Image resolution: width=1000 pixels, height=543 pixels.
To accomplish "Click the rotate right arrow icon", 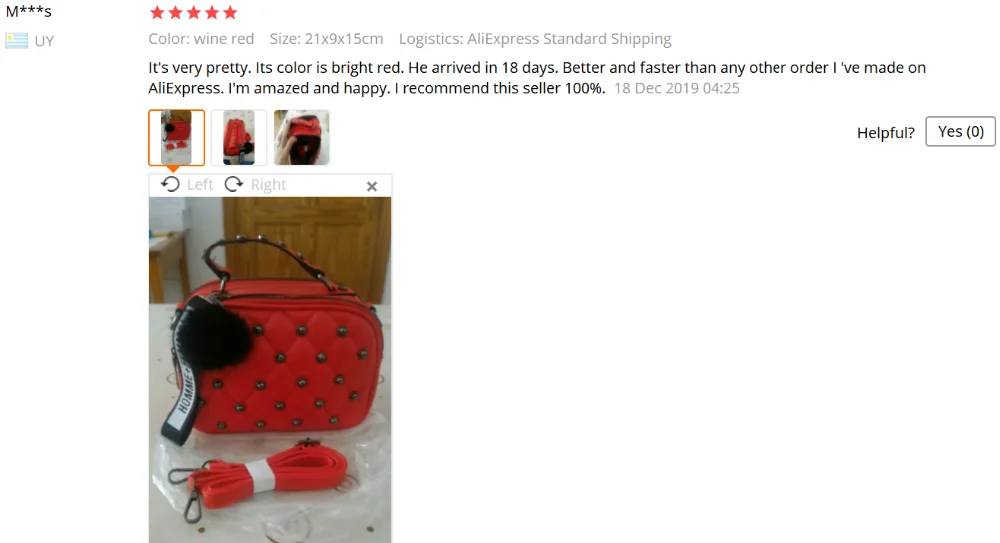I will pyautogui.click(x=234, y=184).
